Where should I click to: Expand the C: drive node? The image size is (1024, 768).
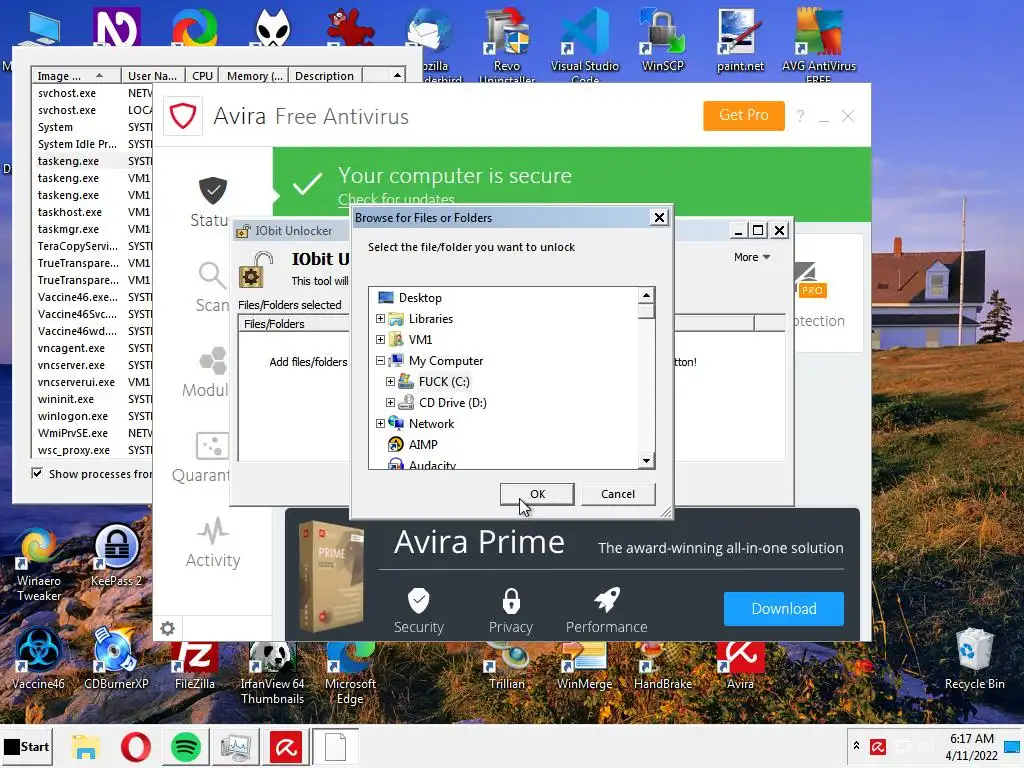coord(390,381)
